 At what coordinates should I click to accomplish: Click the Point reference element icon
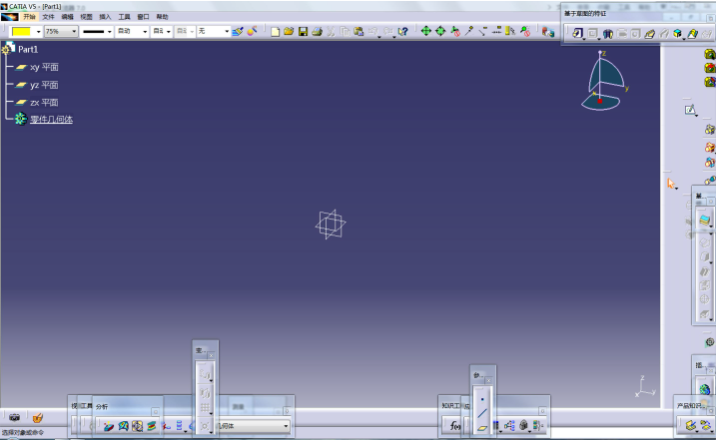[x=482, y=399]
